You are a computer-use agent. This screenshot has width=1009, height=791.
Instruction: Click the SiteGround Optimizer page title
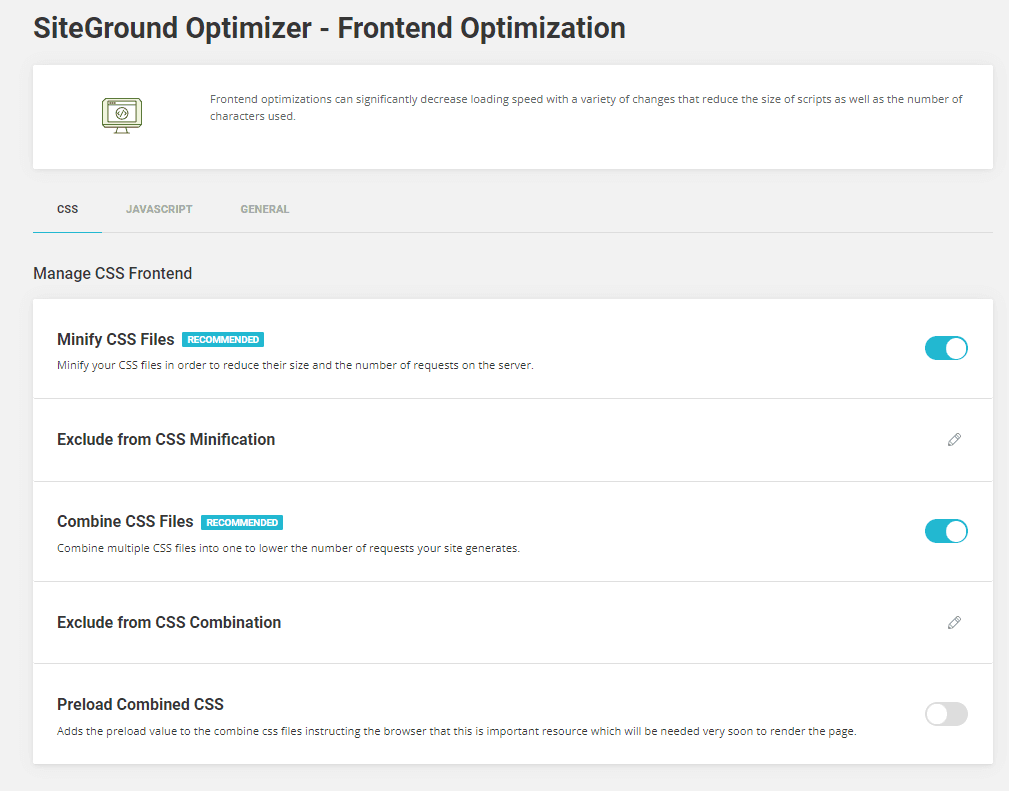tap(329, 28)
